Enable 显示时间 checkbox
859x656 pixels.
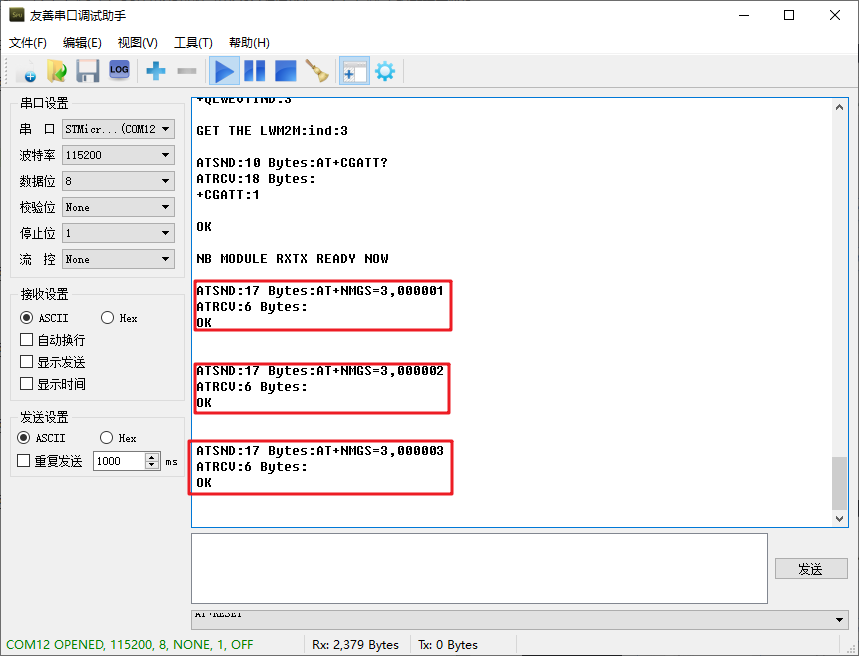52,384
